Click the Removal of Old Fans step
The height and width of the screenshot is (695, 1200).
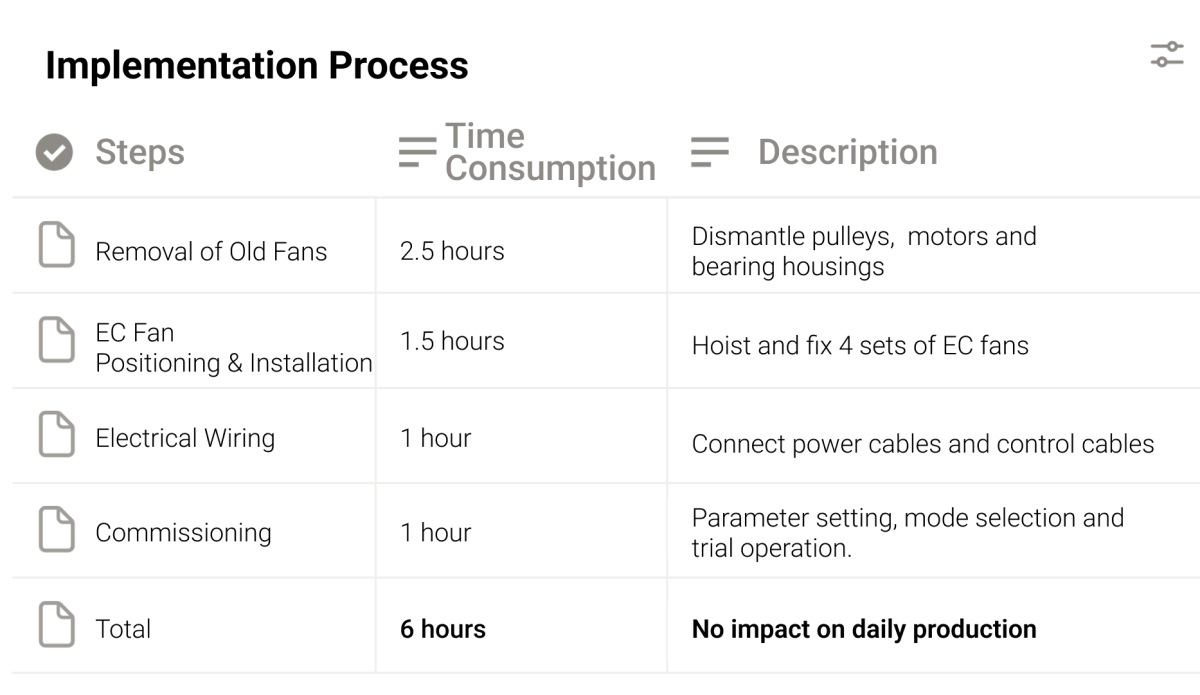[211, 251]
